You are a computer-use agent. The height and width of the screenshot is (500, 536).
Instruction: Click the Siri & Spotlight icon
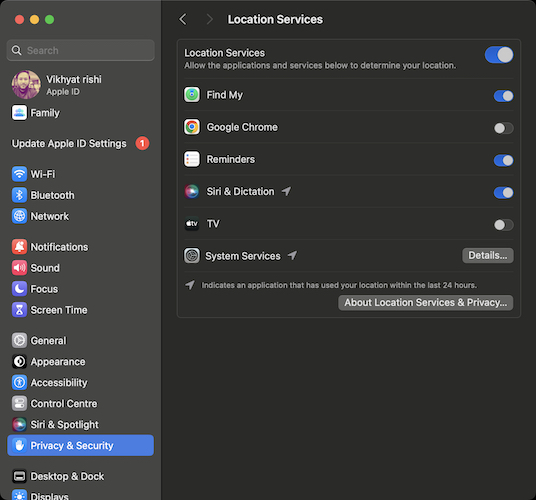point(19,424)
